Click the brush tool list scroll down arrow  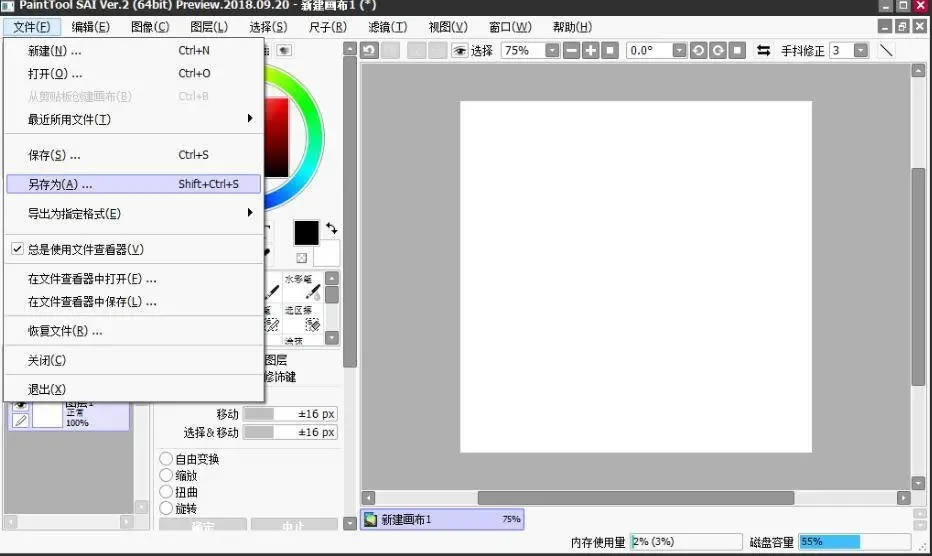[x=332, y=338]
